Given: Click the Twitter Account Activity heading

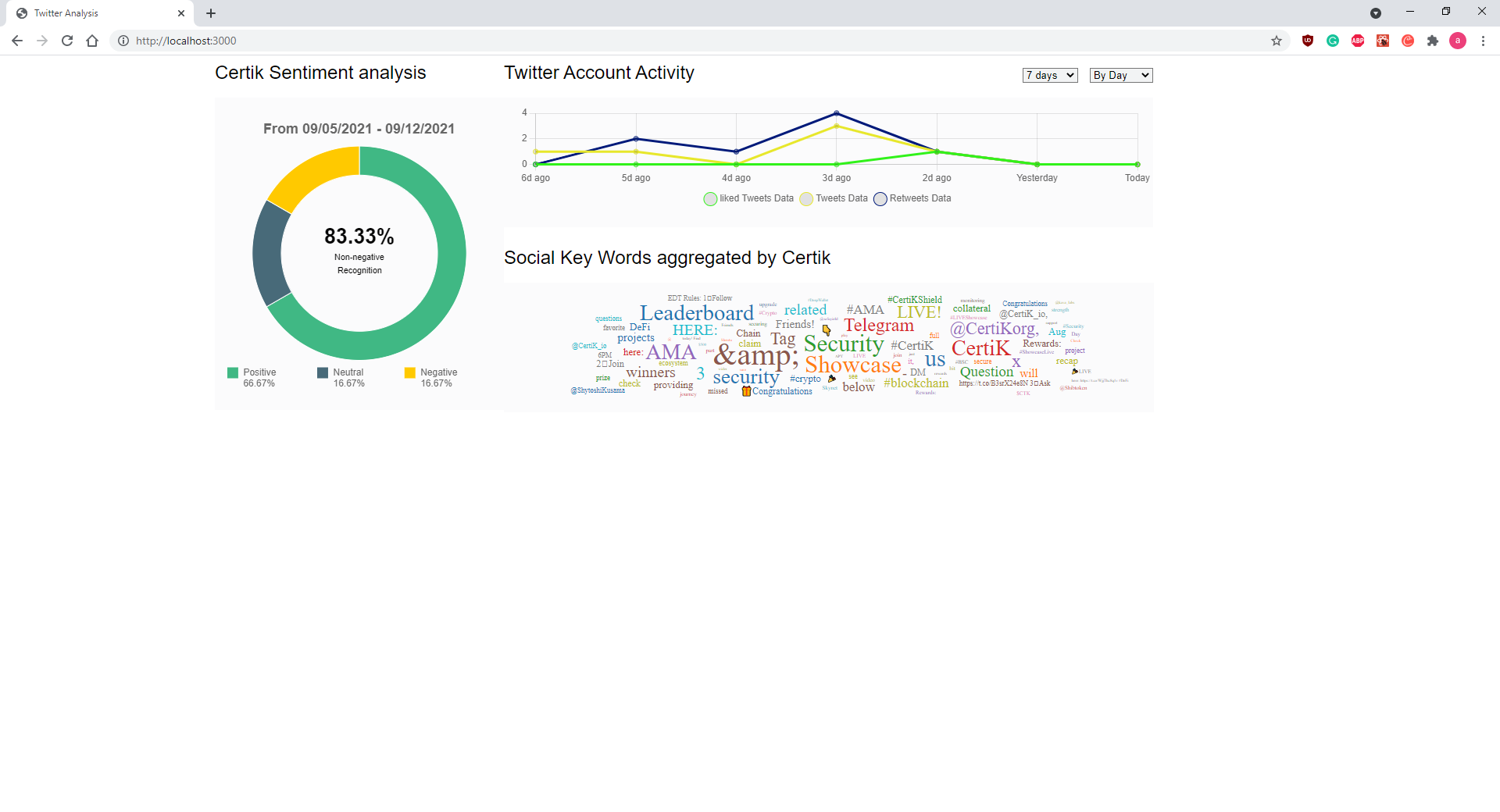Looking at the screenshot, I should click(x=599, y=73).
